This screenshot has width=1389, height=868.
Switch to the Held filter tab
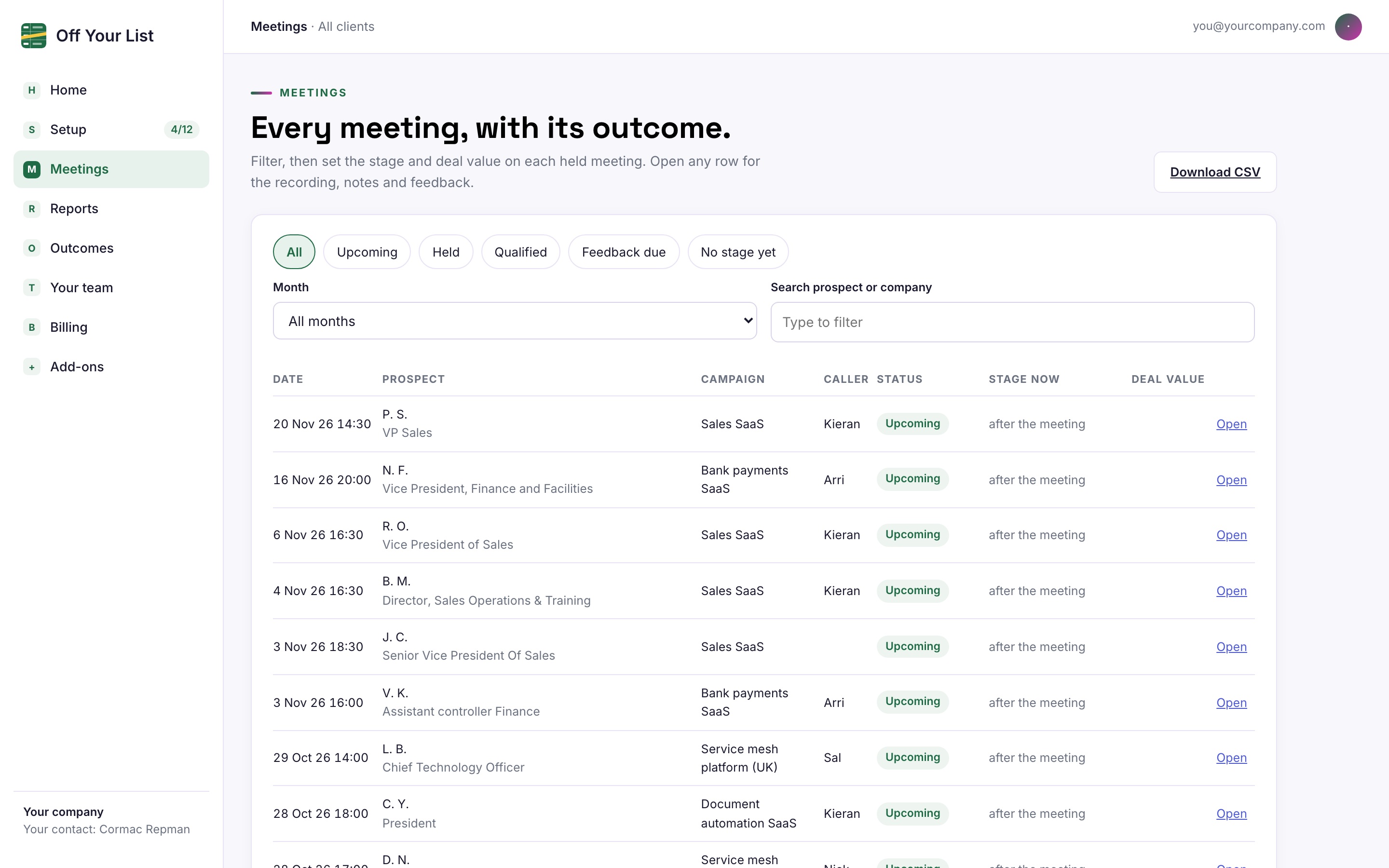pos(446,252)
